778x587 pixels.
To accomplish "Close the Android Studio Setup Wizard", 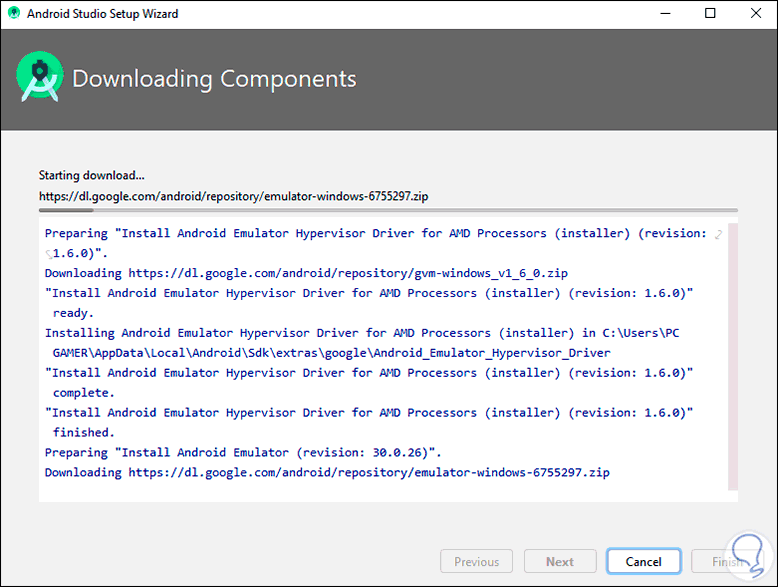I will click(755, 14).
